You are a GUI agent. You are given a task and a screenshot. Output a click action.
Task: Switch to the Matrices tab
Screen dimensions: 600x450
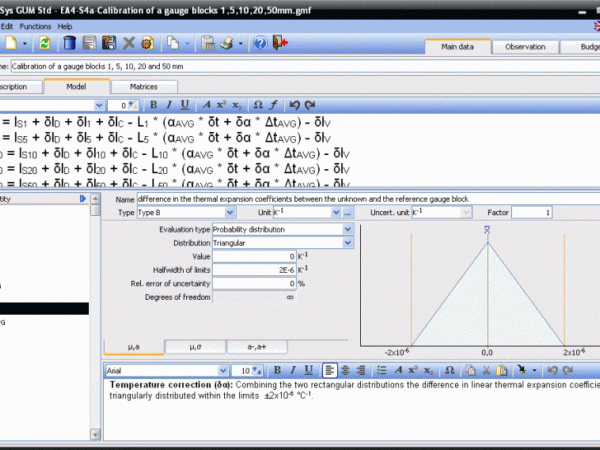143,87
